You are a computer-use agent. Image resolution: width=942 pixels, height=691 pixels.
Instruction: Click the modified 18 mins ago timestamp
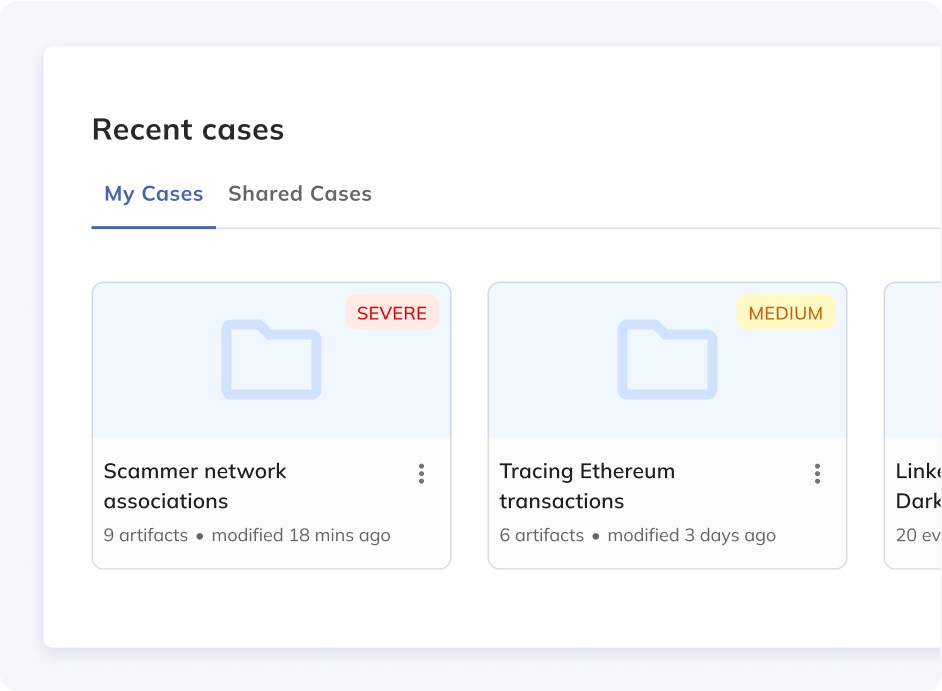click(x=301, y=535)
